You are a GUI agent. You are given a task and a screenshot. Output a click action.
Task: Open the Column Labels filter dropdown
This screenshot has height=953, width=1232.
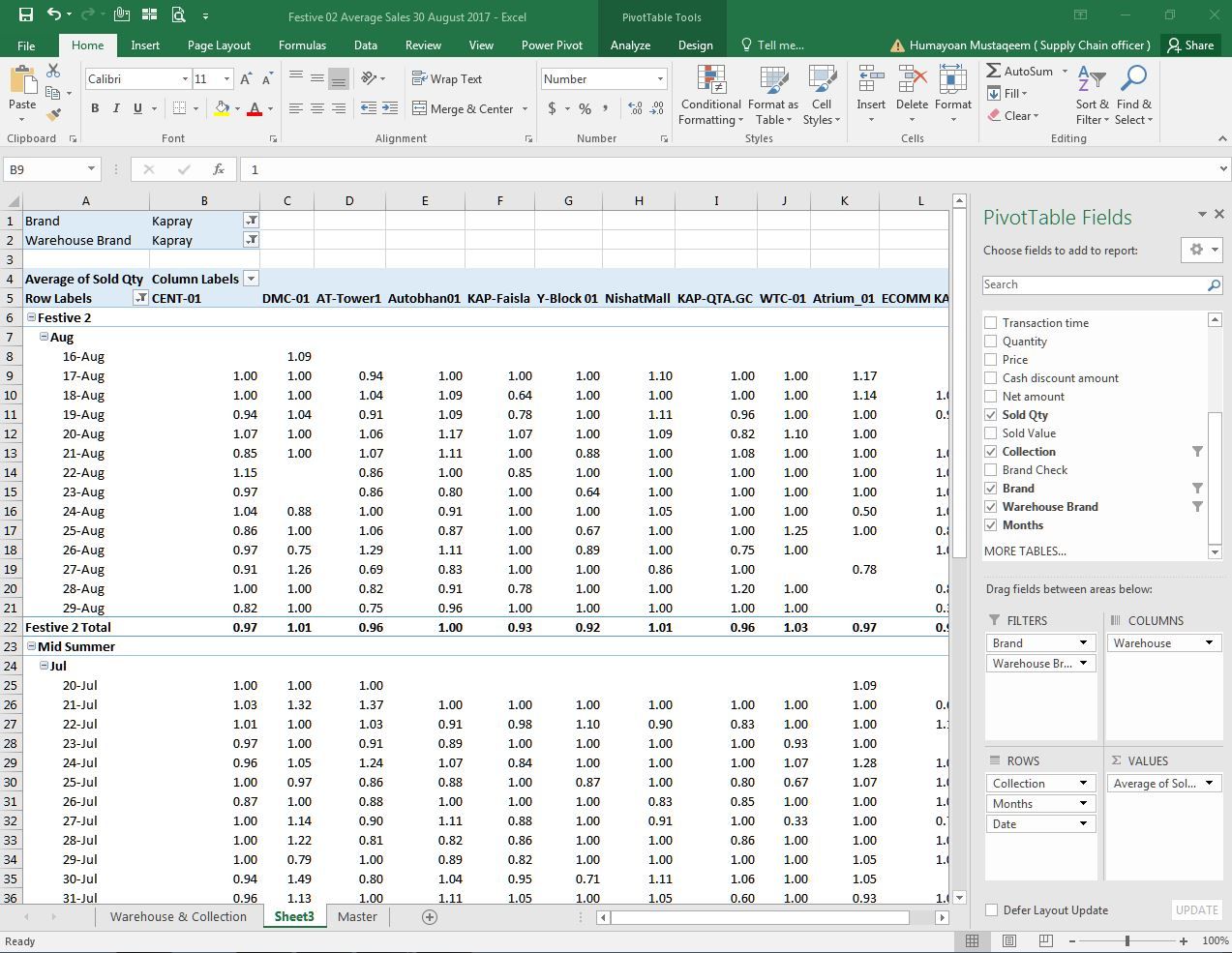click(x=251, y=278)
